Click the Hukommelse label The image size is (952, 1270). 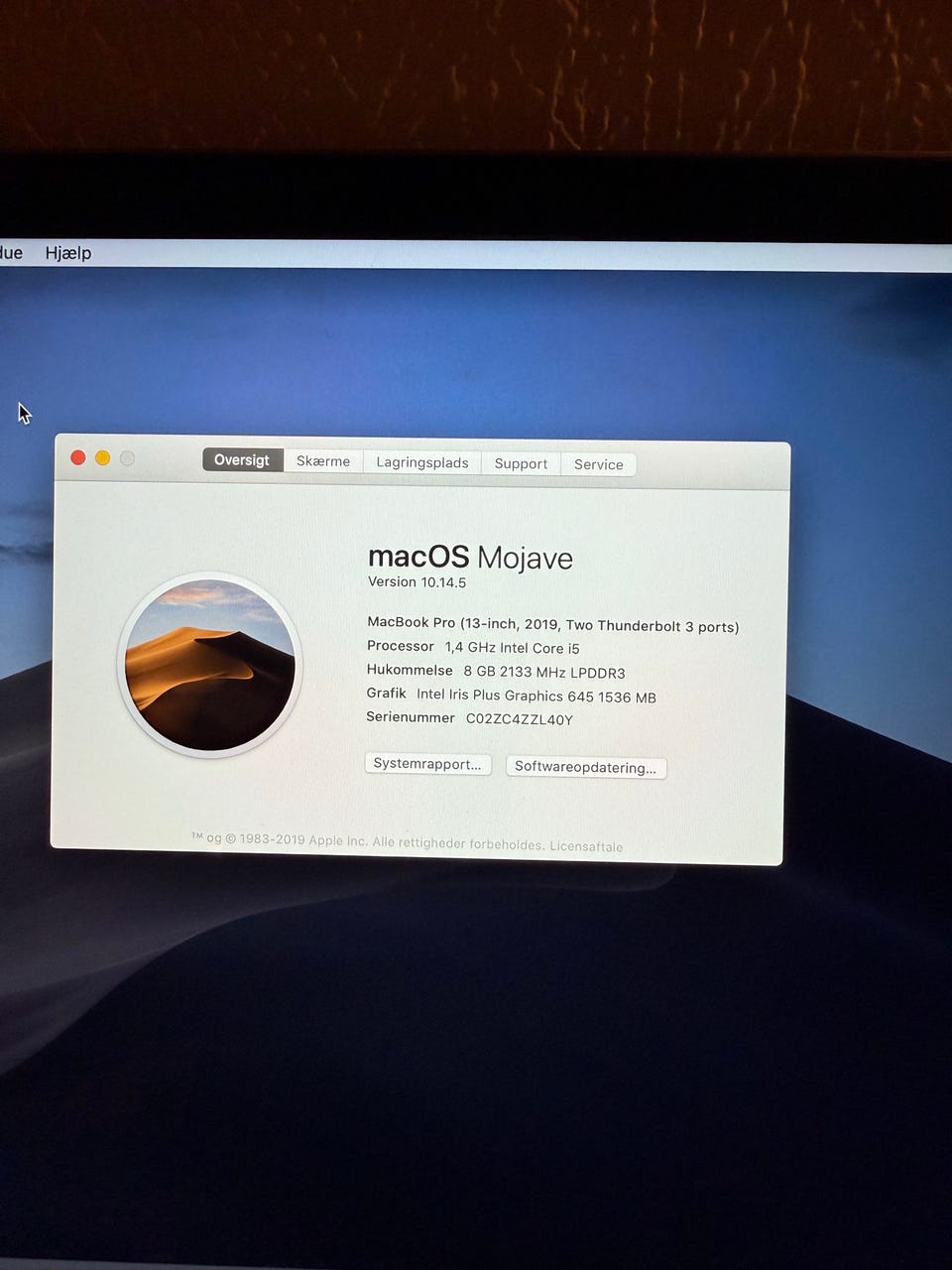(x=410, y=670)
